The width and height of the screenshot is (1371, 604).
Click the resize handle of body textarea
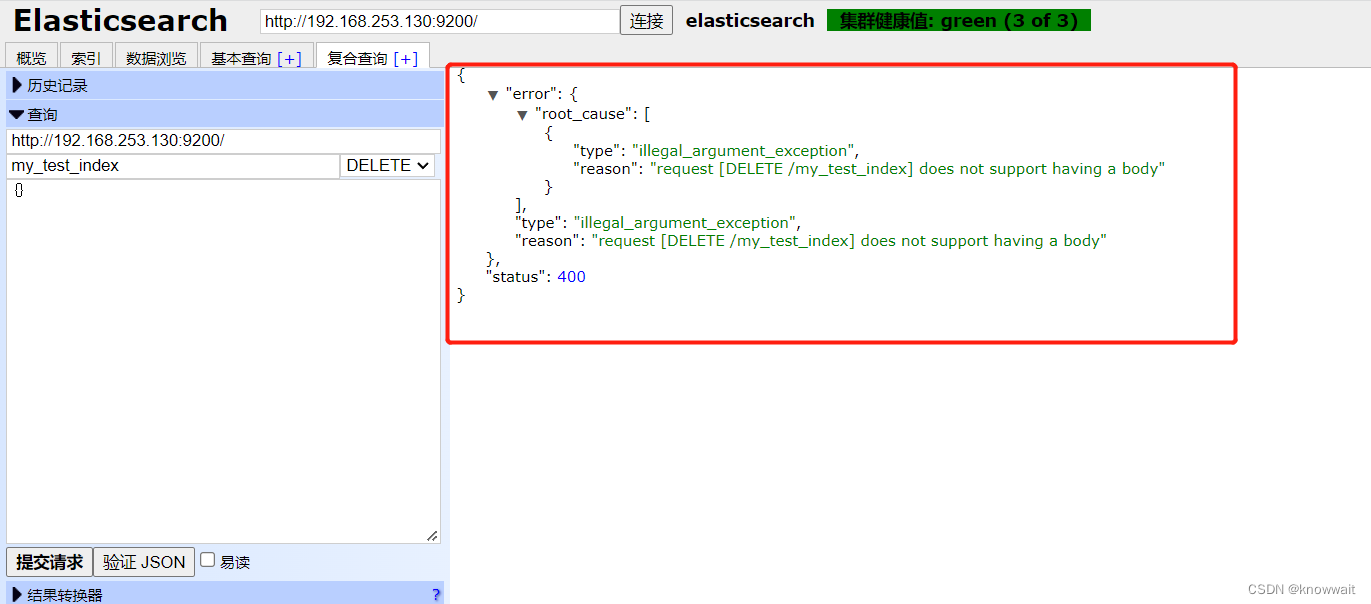coord(432,536)
